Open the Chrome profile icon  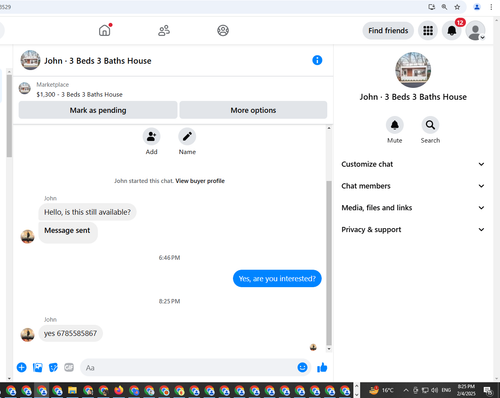coord(477,7)
